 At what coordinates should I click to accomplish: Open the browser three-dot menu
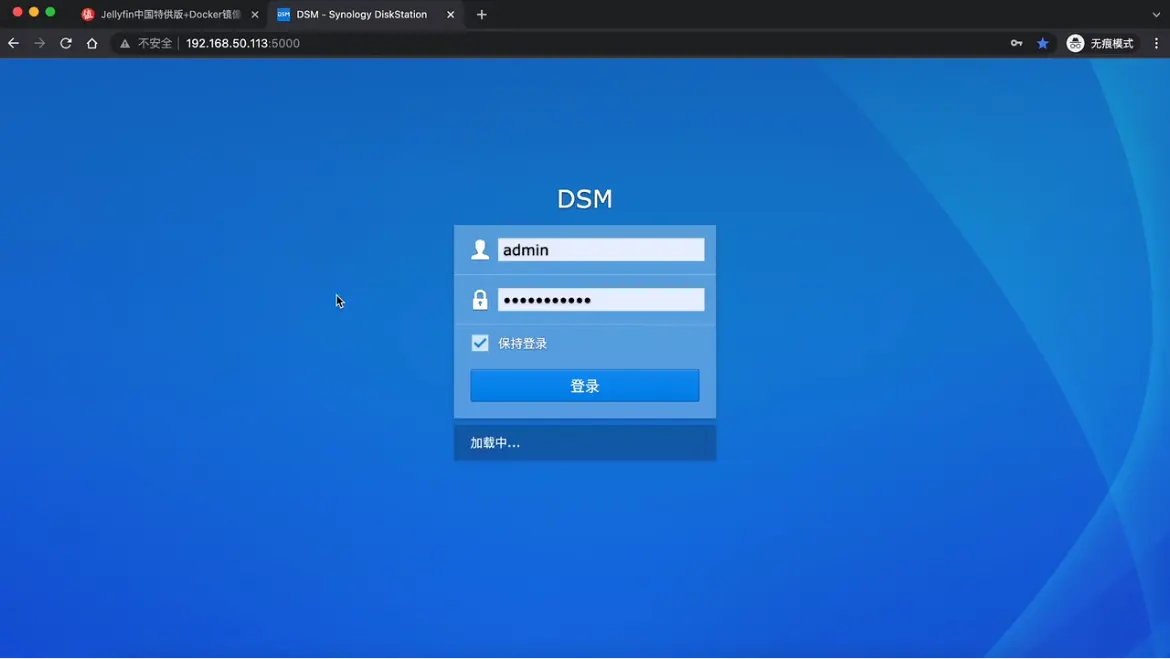click(1156, 43)
